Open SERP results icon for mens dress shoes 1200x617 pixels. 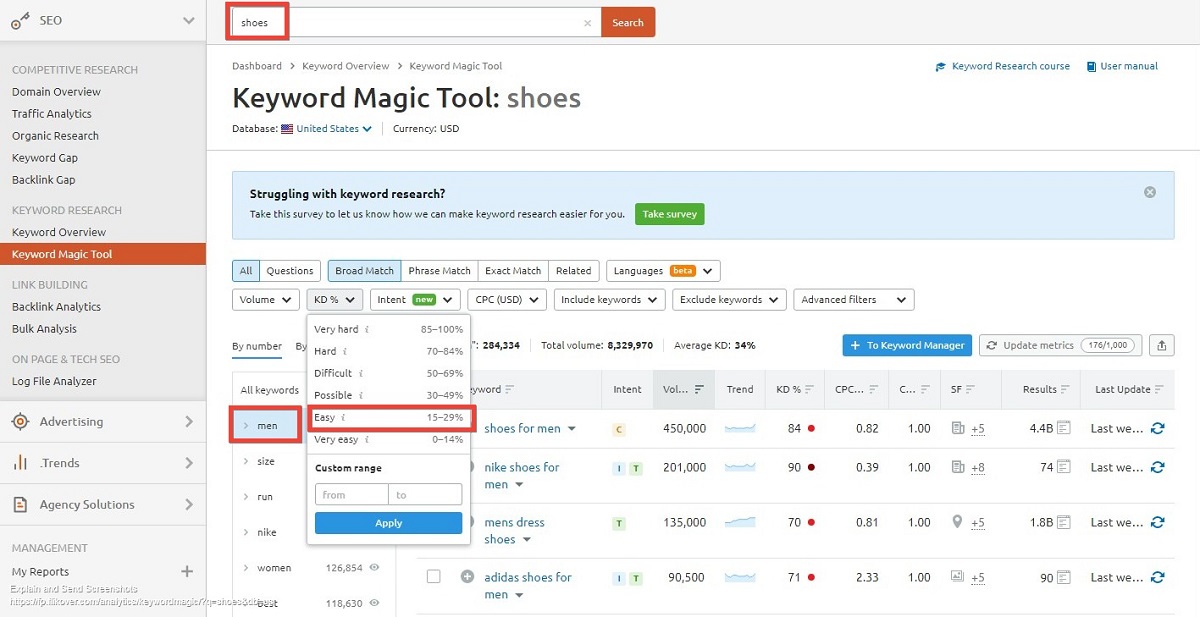1064,522
